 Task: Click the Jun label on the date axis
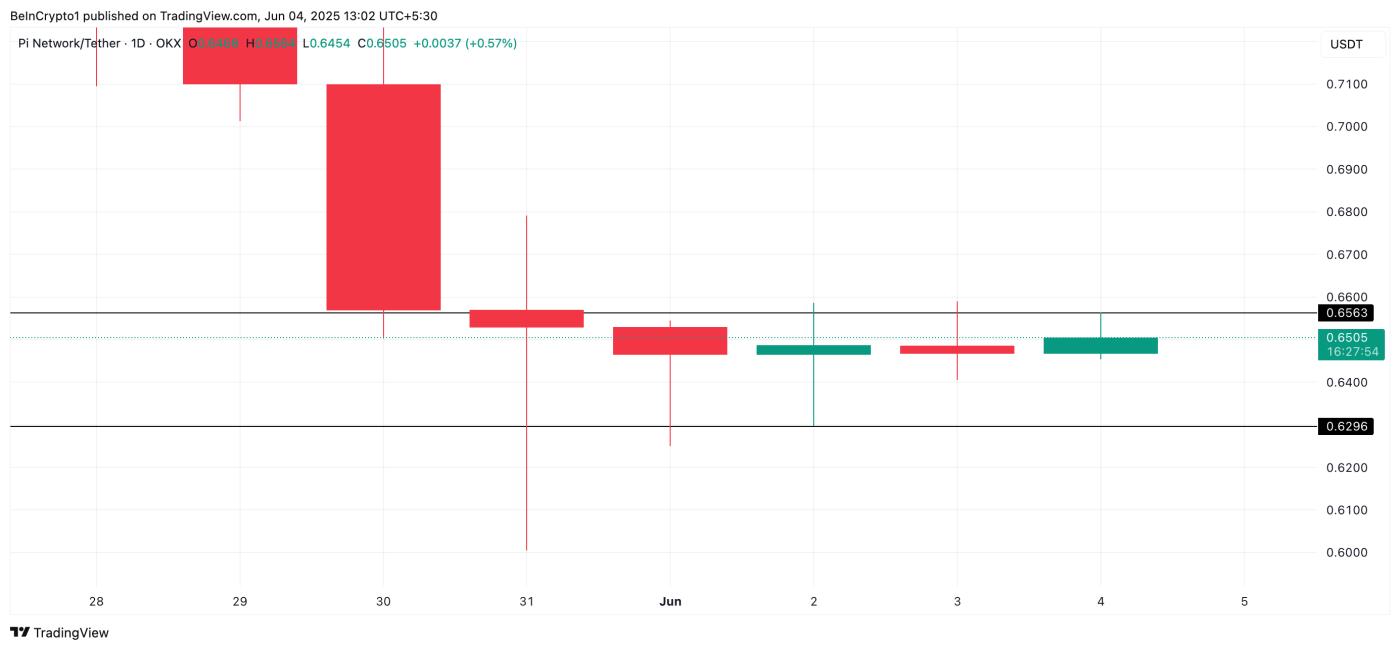[670, 602]
